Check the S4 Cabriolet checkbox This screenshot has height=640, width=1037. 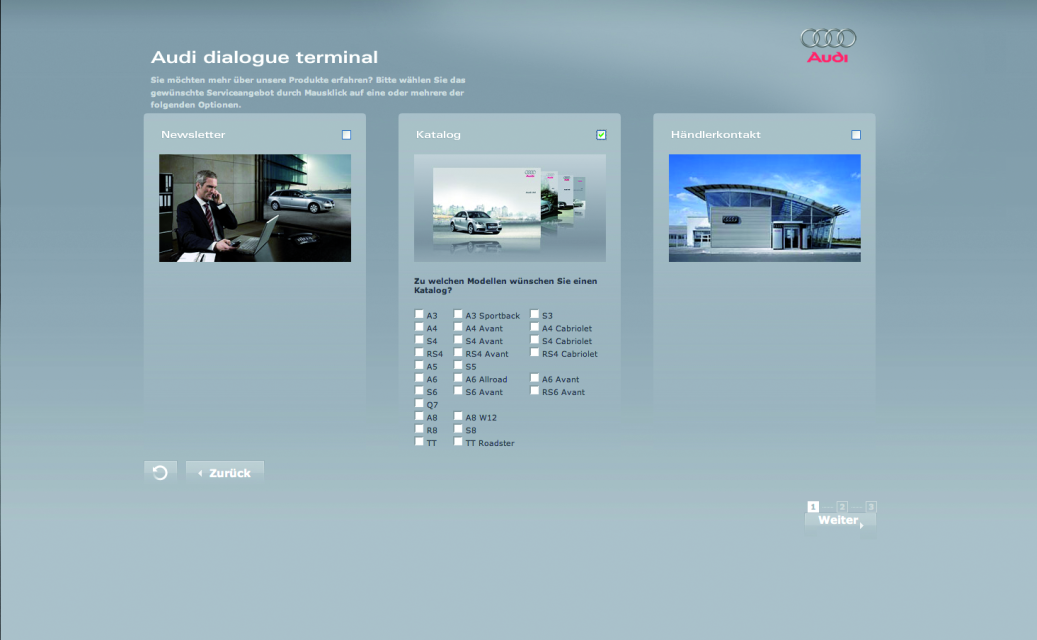point(534,340)
